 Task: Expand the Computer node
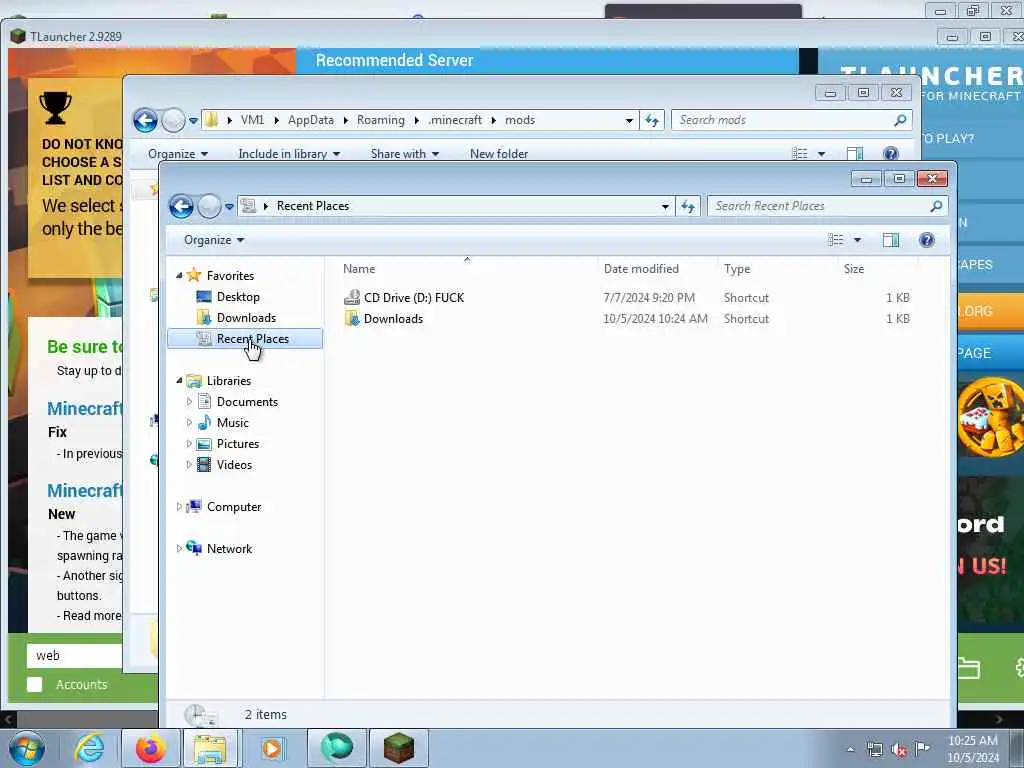pyautogui.click(x=179, y=507)
